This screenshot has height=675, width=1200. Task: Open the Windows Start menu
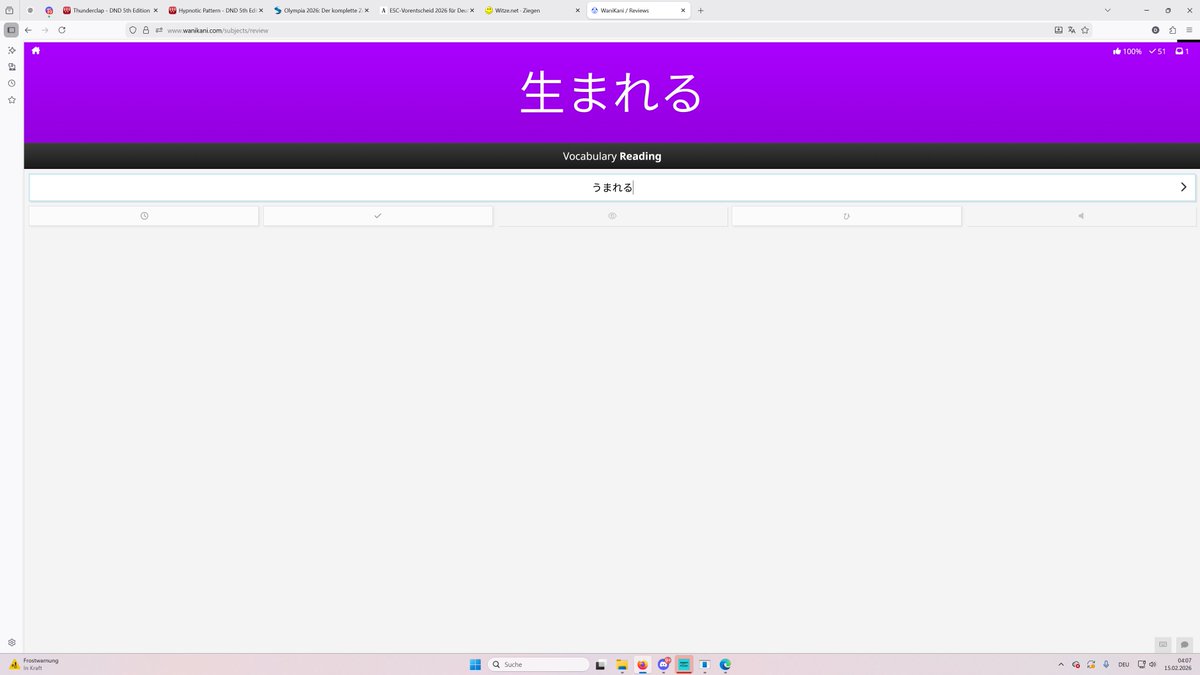coord(475,664)
